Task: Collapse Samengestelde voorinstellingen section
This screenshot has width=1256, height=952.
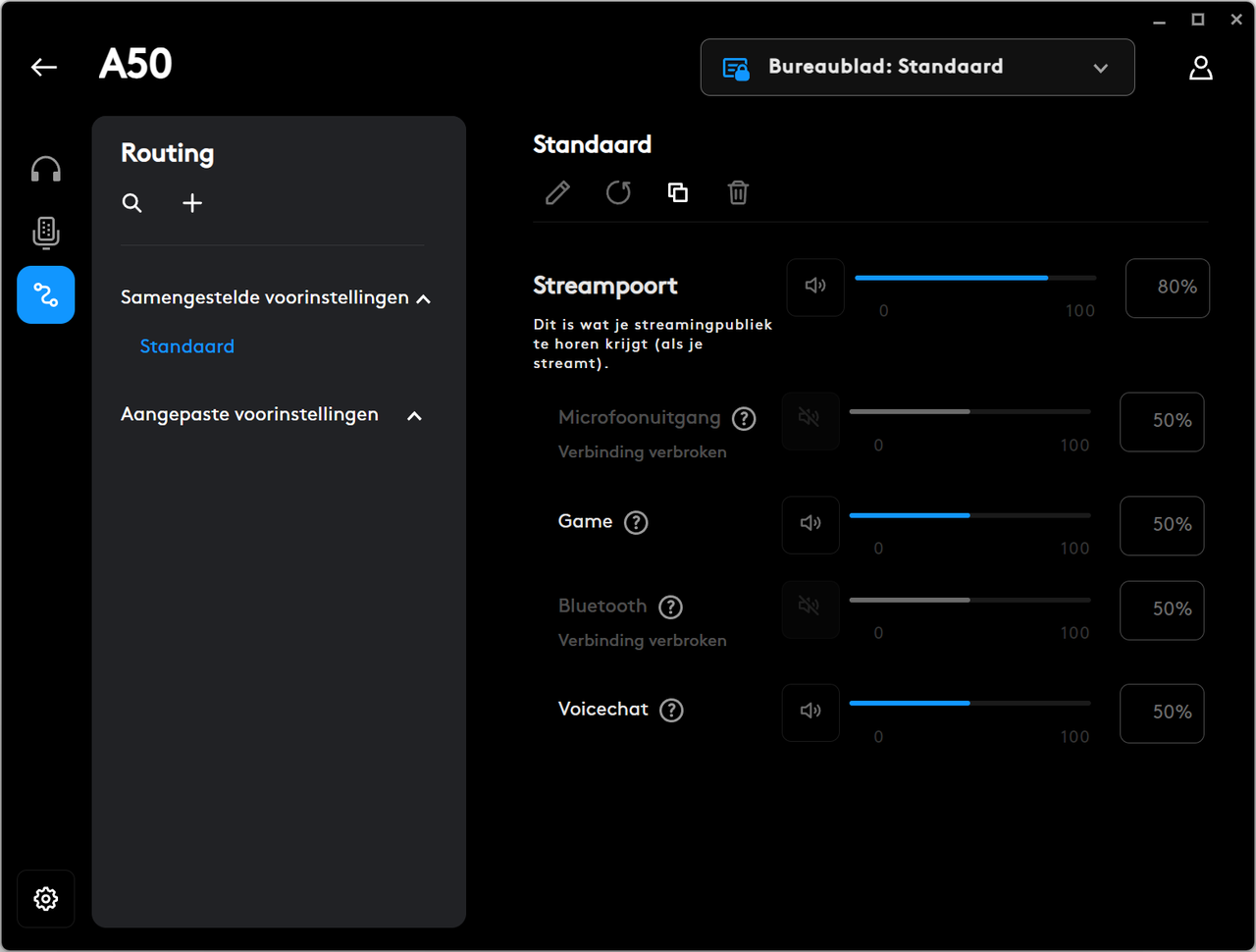Action: click(x=424, y=298)
